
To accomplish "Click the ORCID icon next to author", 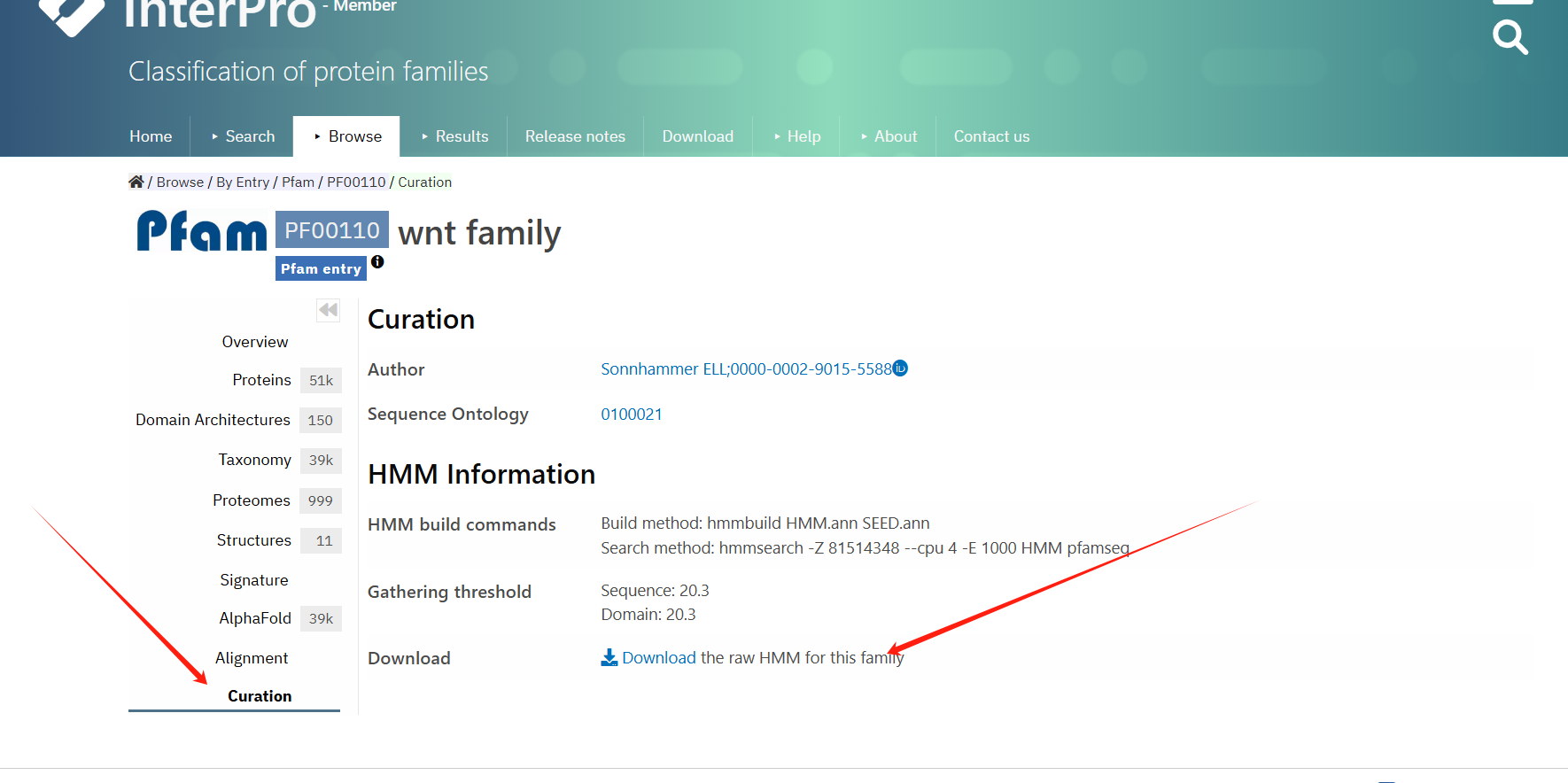I will click(x=900, y=368).
